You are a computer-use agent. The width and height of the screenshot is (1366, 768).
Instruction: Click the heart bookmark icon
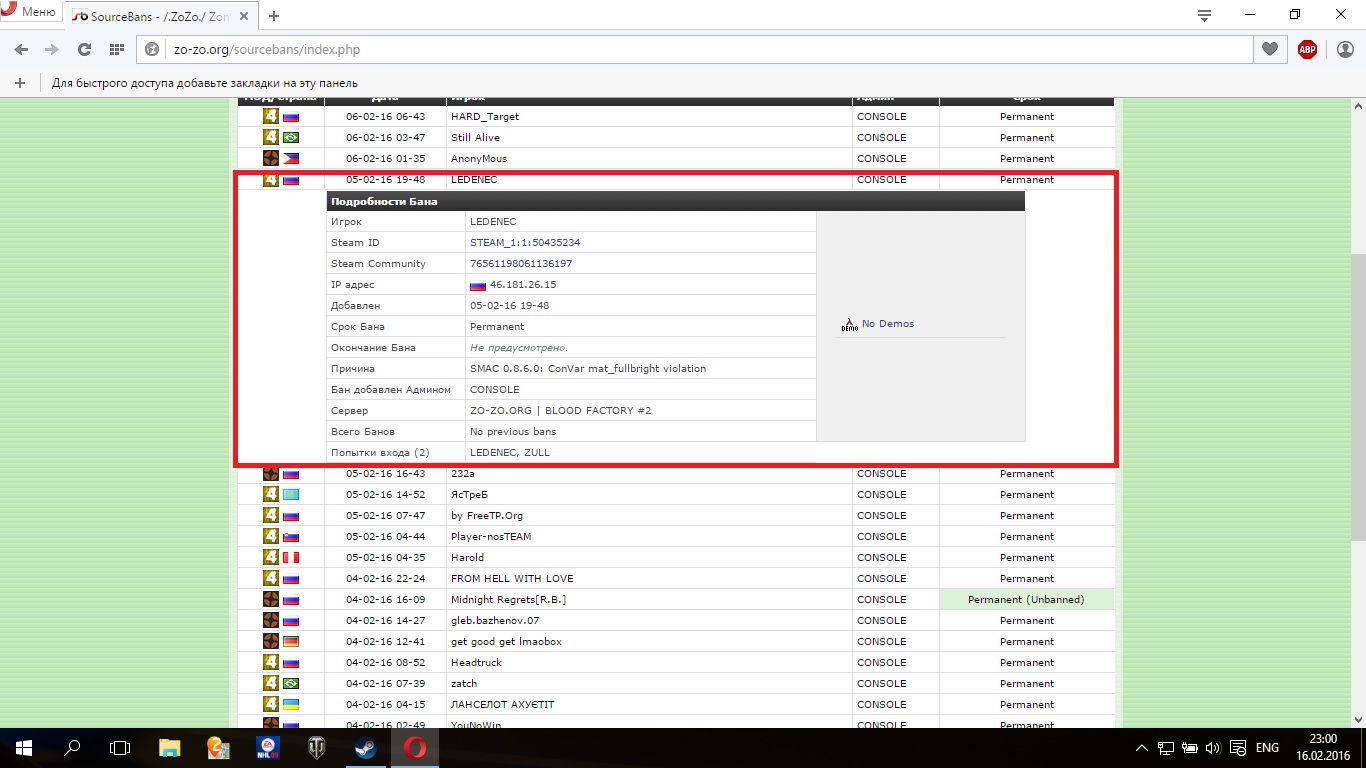pyautogui.click(x=1270, y=49)
